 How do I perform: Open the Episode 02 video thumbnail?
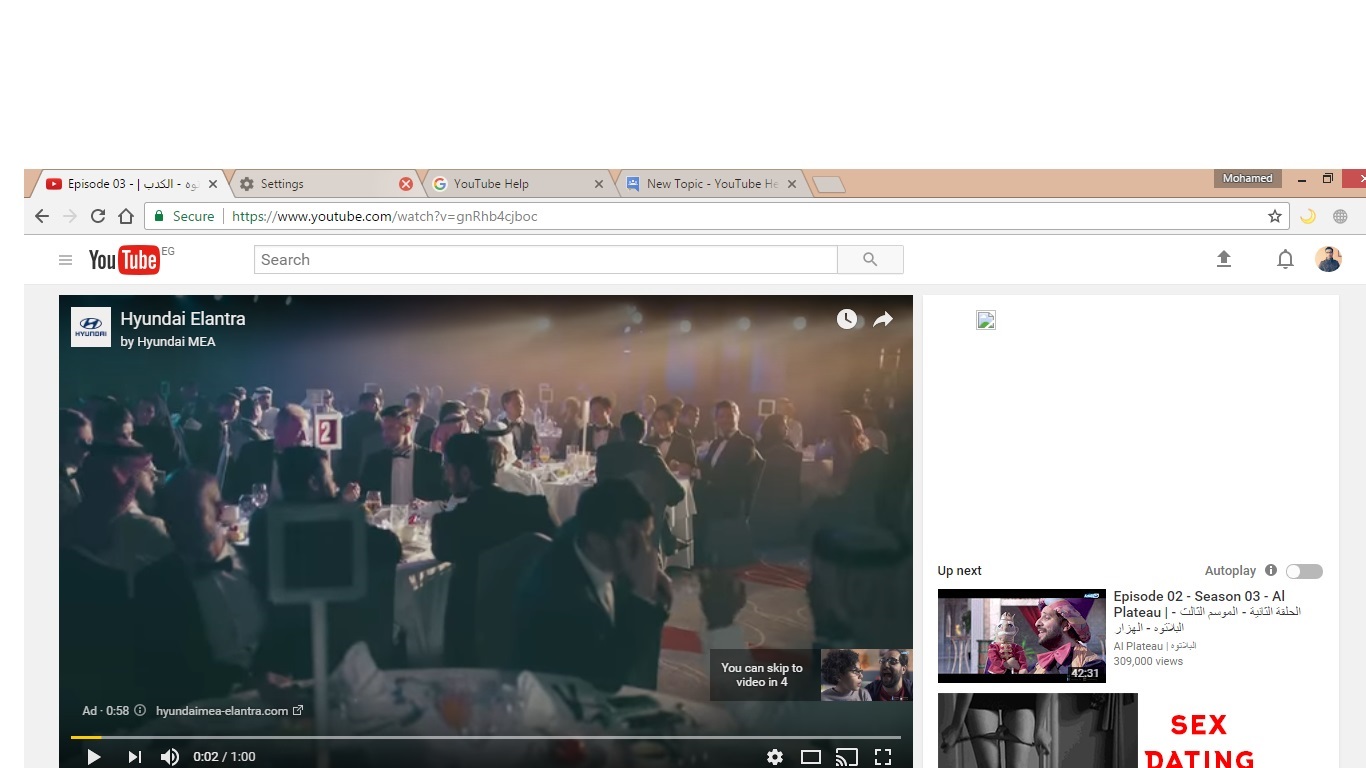pyautogui.click(x=1022, y=636)
